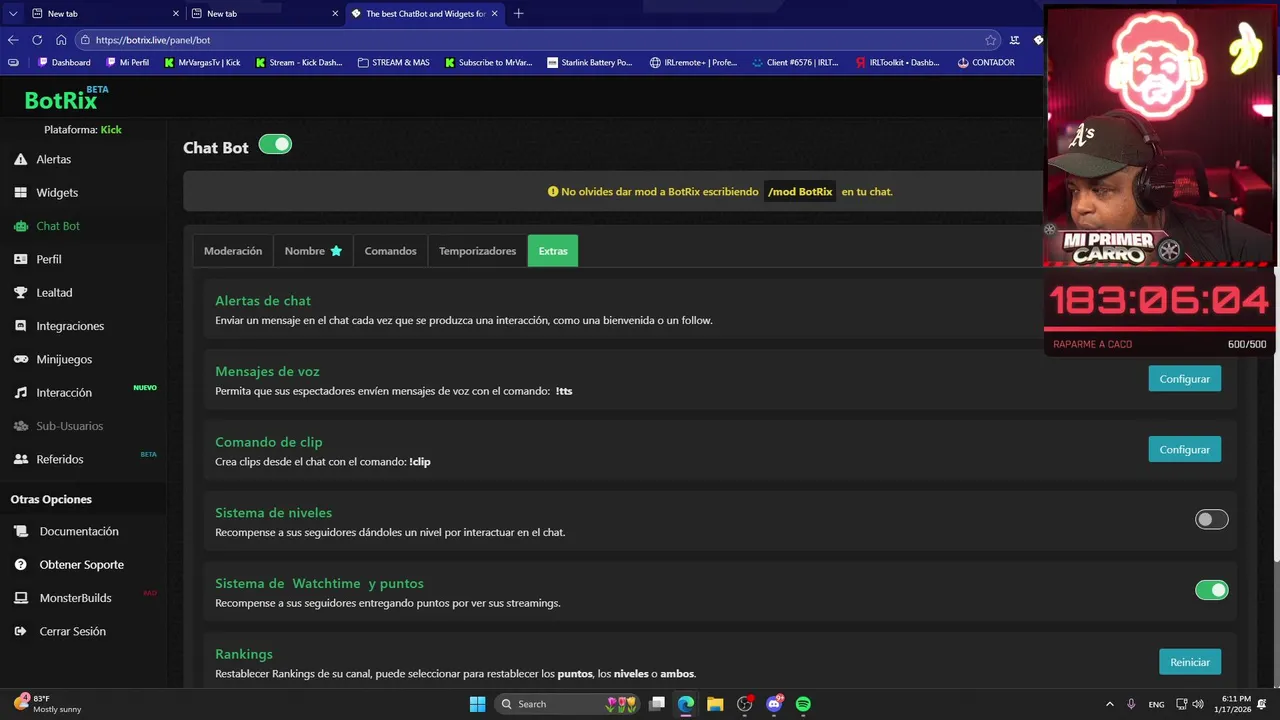Click Configurar for Comando de clip
The width and height of the screenshot is (1280, 720).
click(1185, 450)
